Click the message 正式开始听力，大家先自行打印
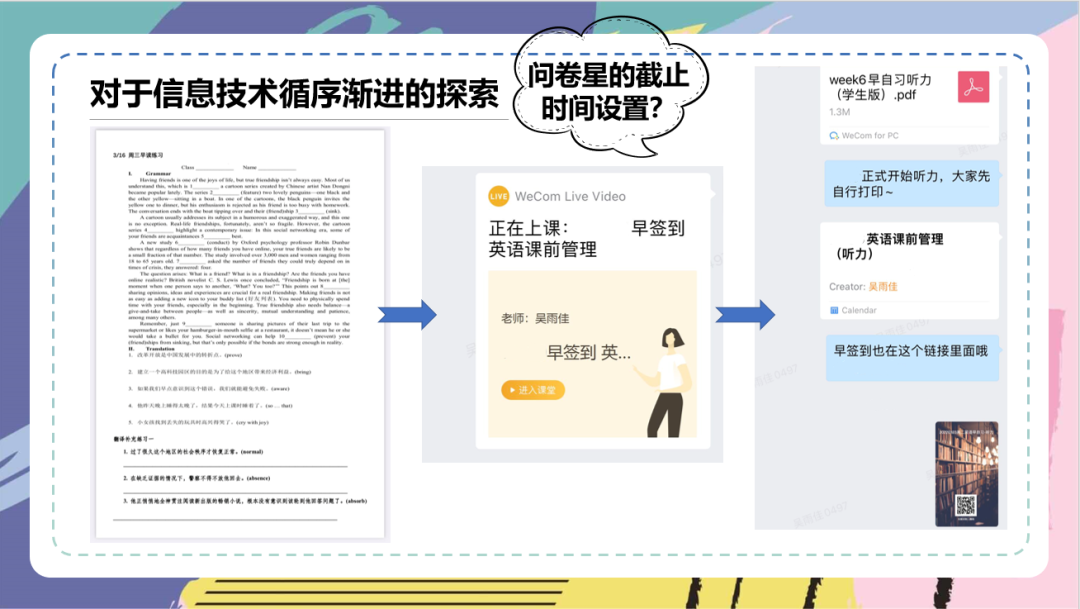 911,184
